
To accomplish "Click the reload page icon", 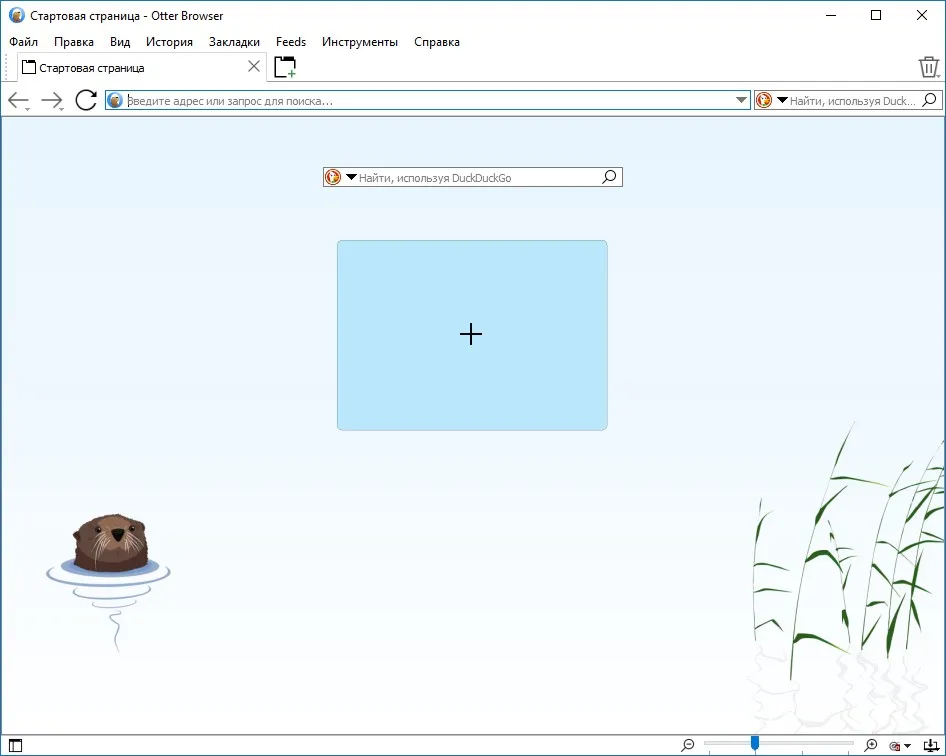I will tap(86, 100).
